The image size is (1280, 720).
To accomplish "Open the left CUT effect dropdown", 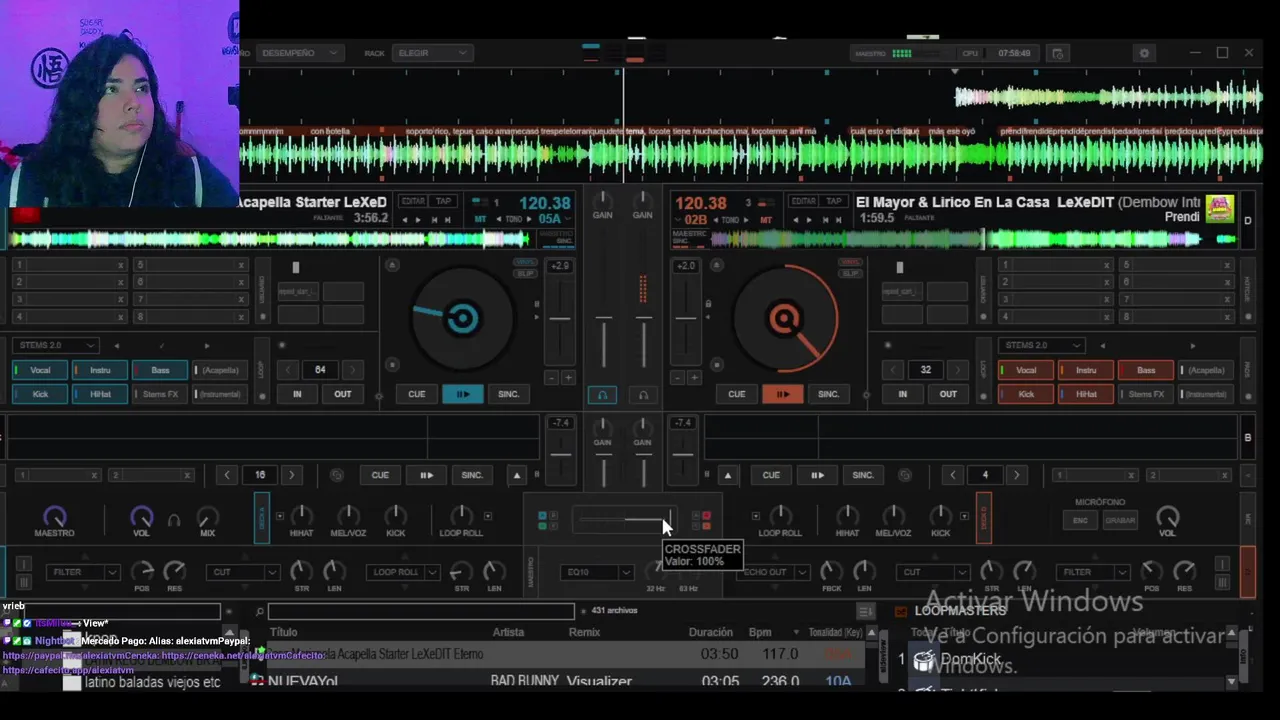I will click(x=243, y=572).
